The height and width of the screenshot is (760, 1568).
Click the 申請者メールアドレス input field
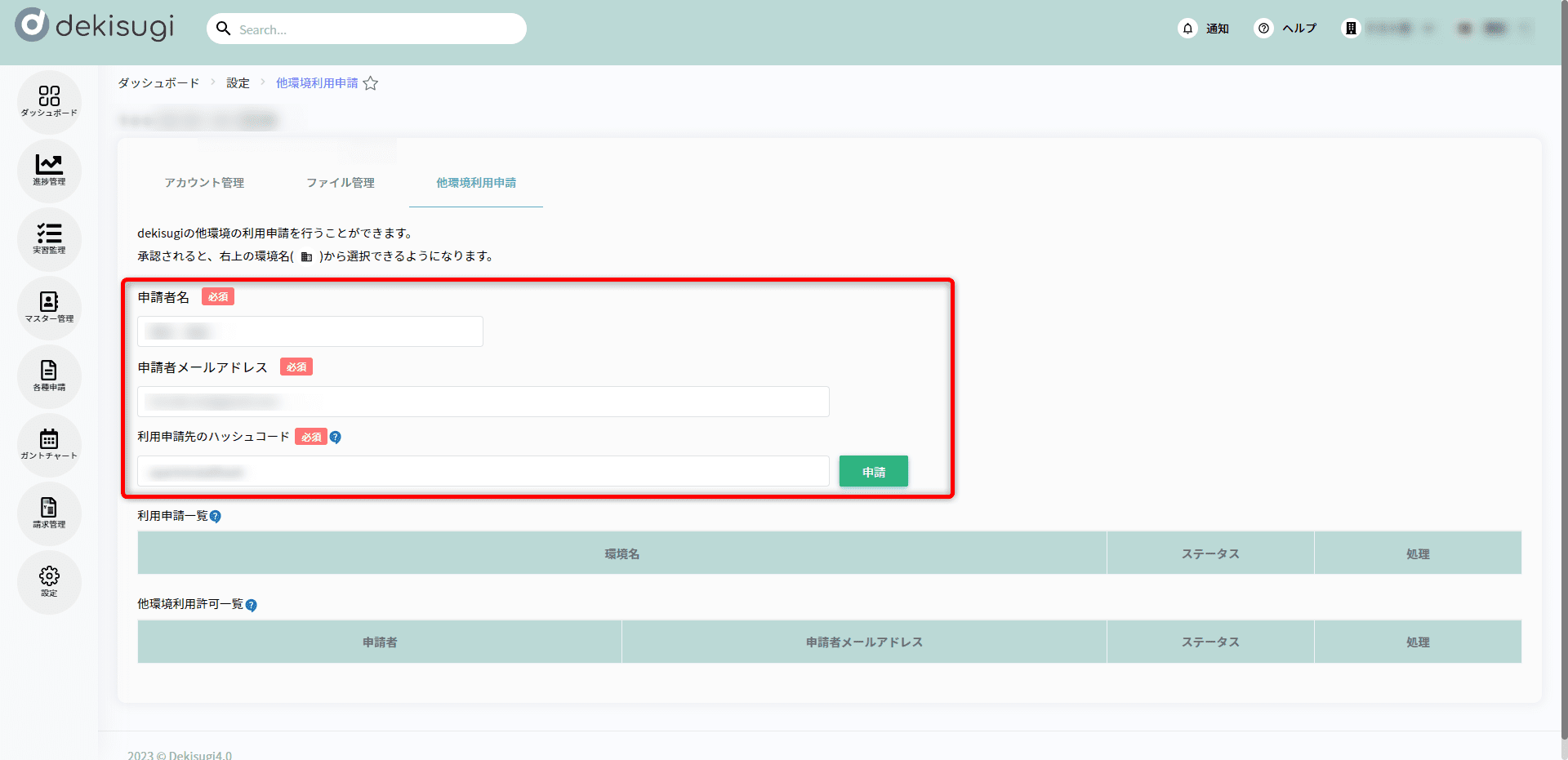tap(483, 402)
